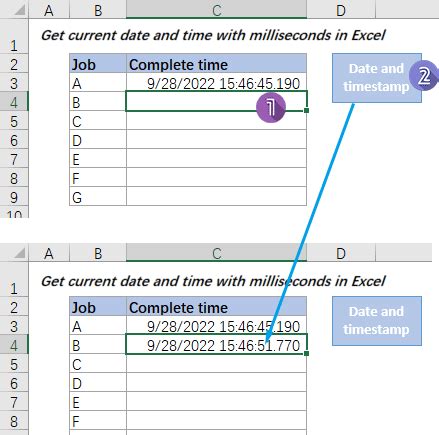439x435 pixels.
Task: Select job A cell in upper sheet
Action: pyautogui.click(x=98, y=82)
